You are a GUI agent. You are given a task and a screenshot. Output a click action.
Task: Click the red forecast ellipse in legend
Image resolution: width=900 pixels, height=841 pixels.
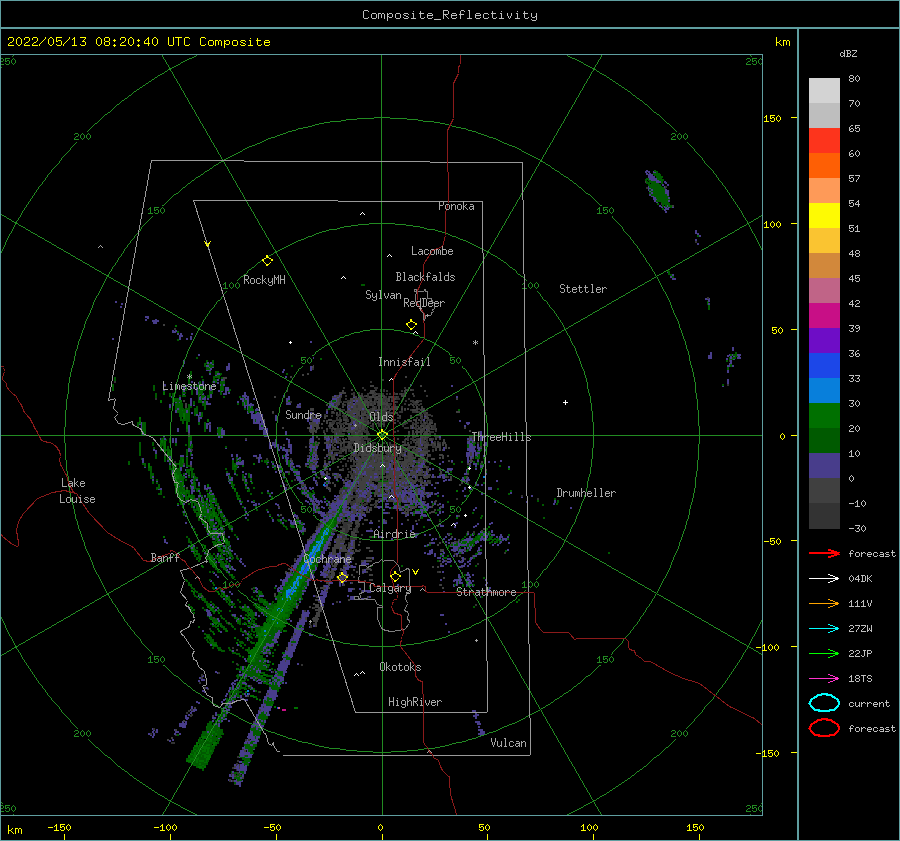(824, 728)
